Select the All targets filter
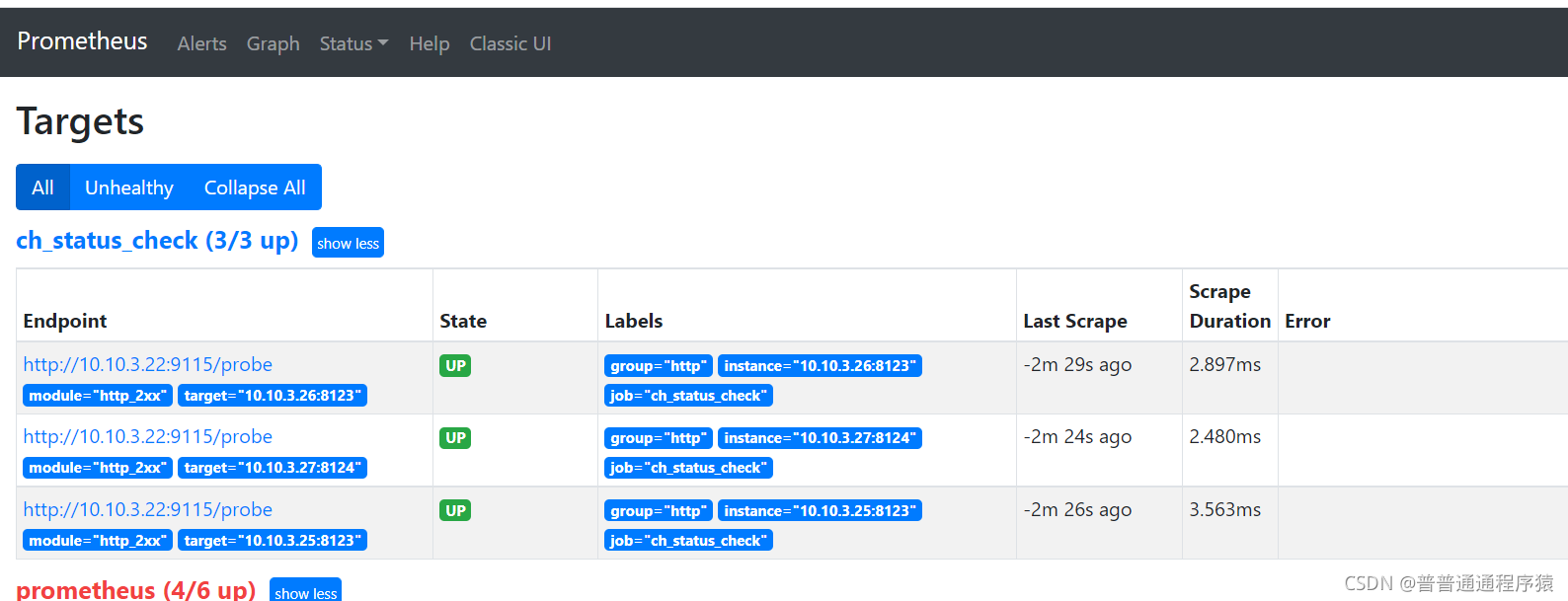 (42, 188)
